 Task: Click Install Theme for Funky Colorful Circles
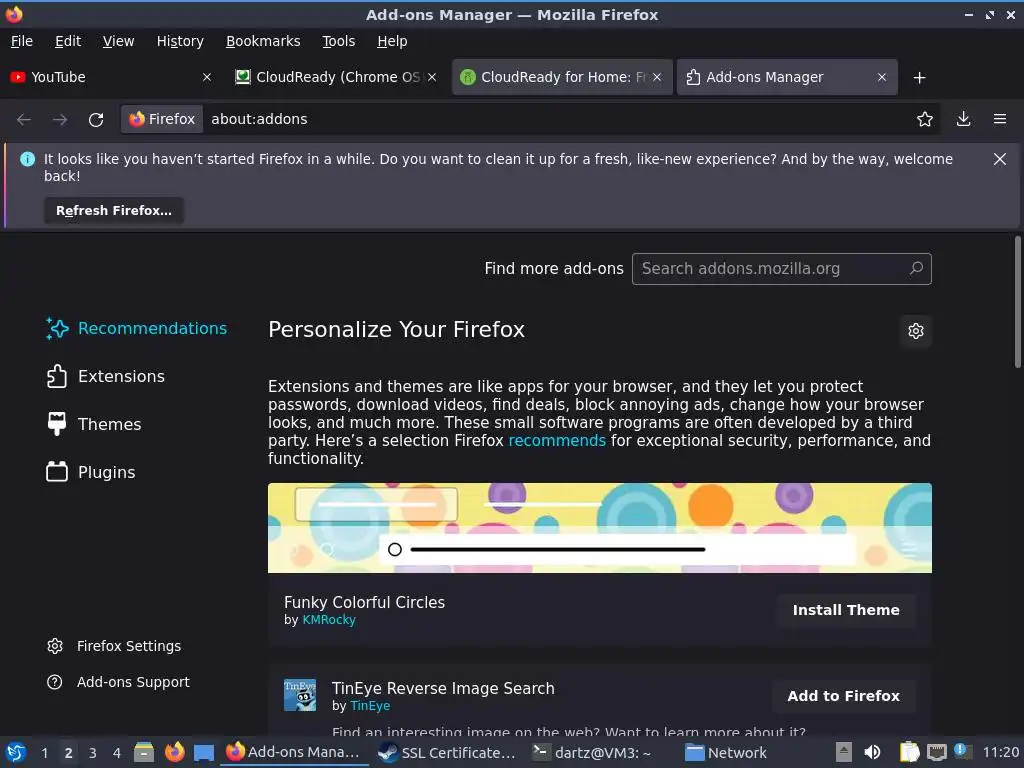click(846, 610)
